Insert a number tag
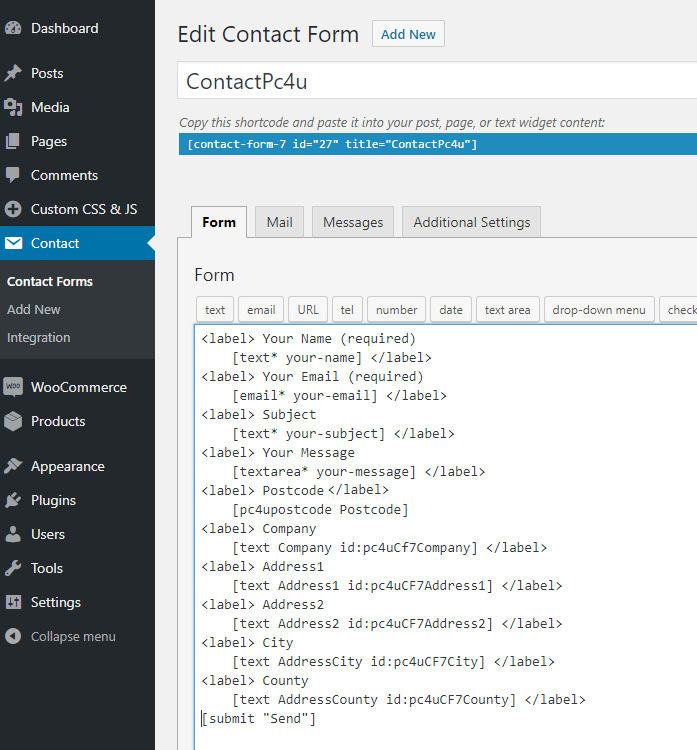The height and width of the screenshot is (750, 697). (x=397, y=310)
